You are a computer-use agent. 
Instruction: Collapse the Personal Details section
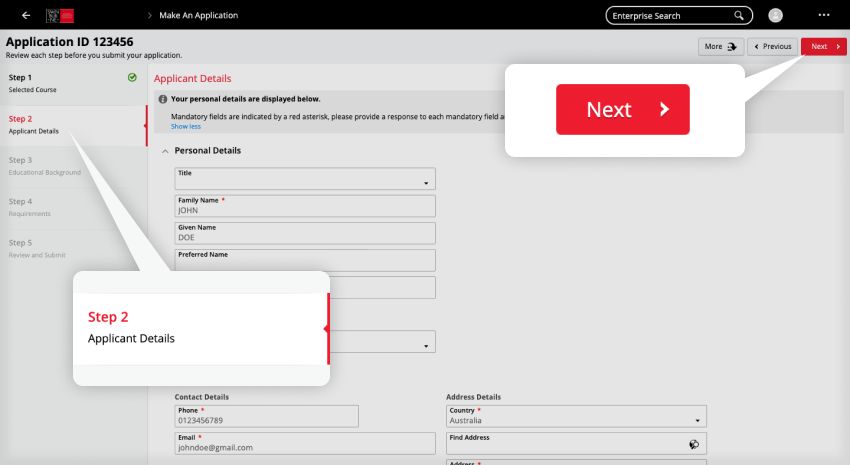(x=164, y=151)
